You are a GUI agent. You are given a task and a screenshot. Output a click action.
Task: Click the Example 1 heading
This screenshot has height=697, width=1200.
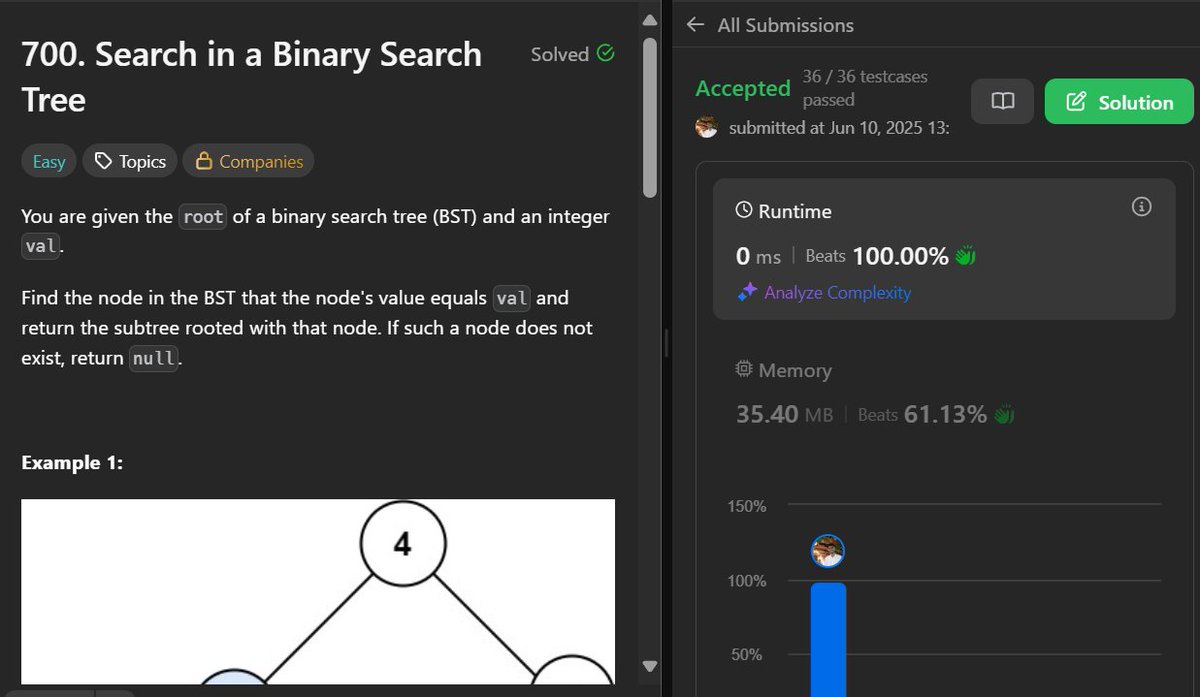tap(72, 463)
